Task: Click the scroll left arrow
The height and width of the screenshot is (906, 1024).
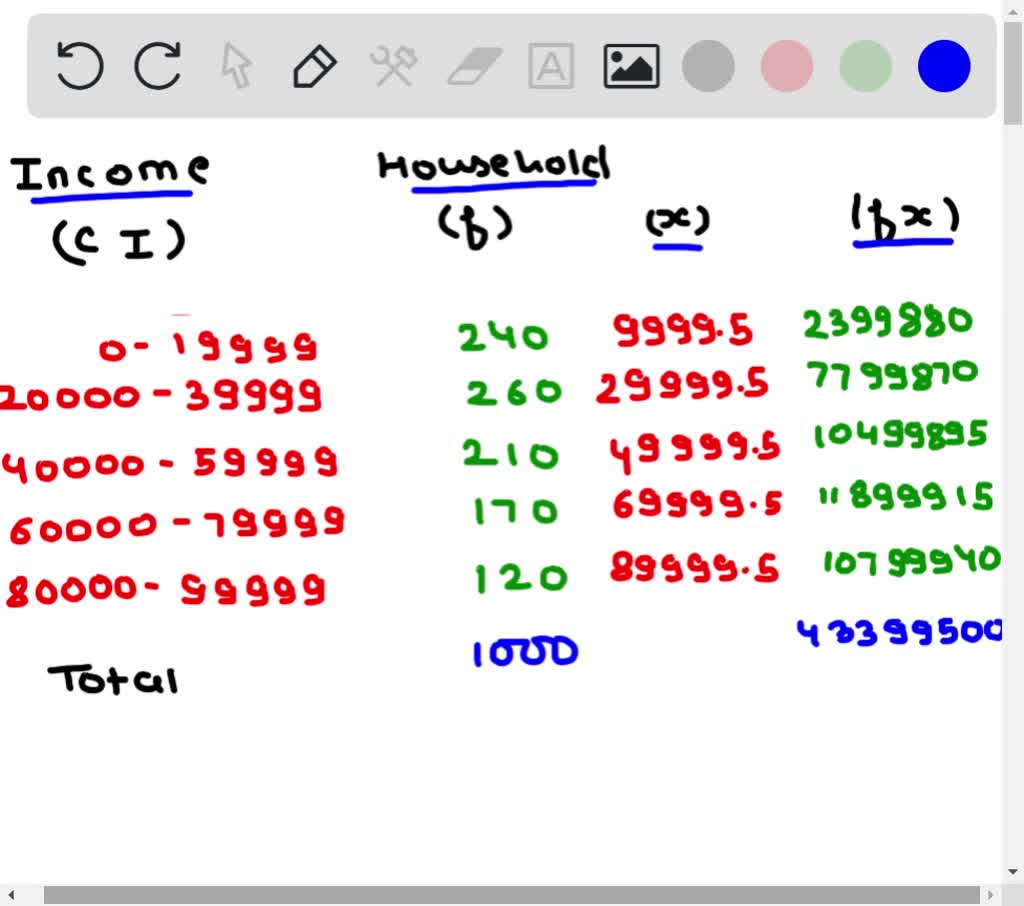Action: pos(11,895)
